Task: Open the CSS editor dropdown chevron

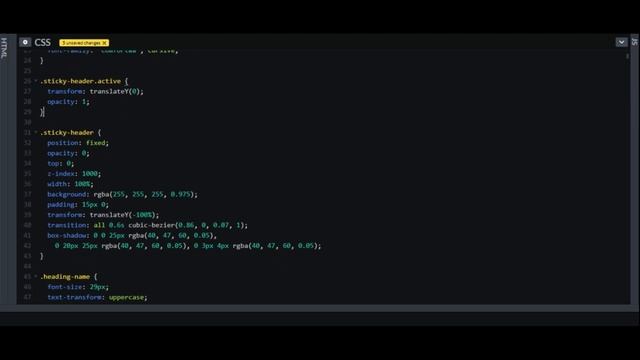Action: point(621,42)
